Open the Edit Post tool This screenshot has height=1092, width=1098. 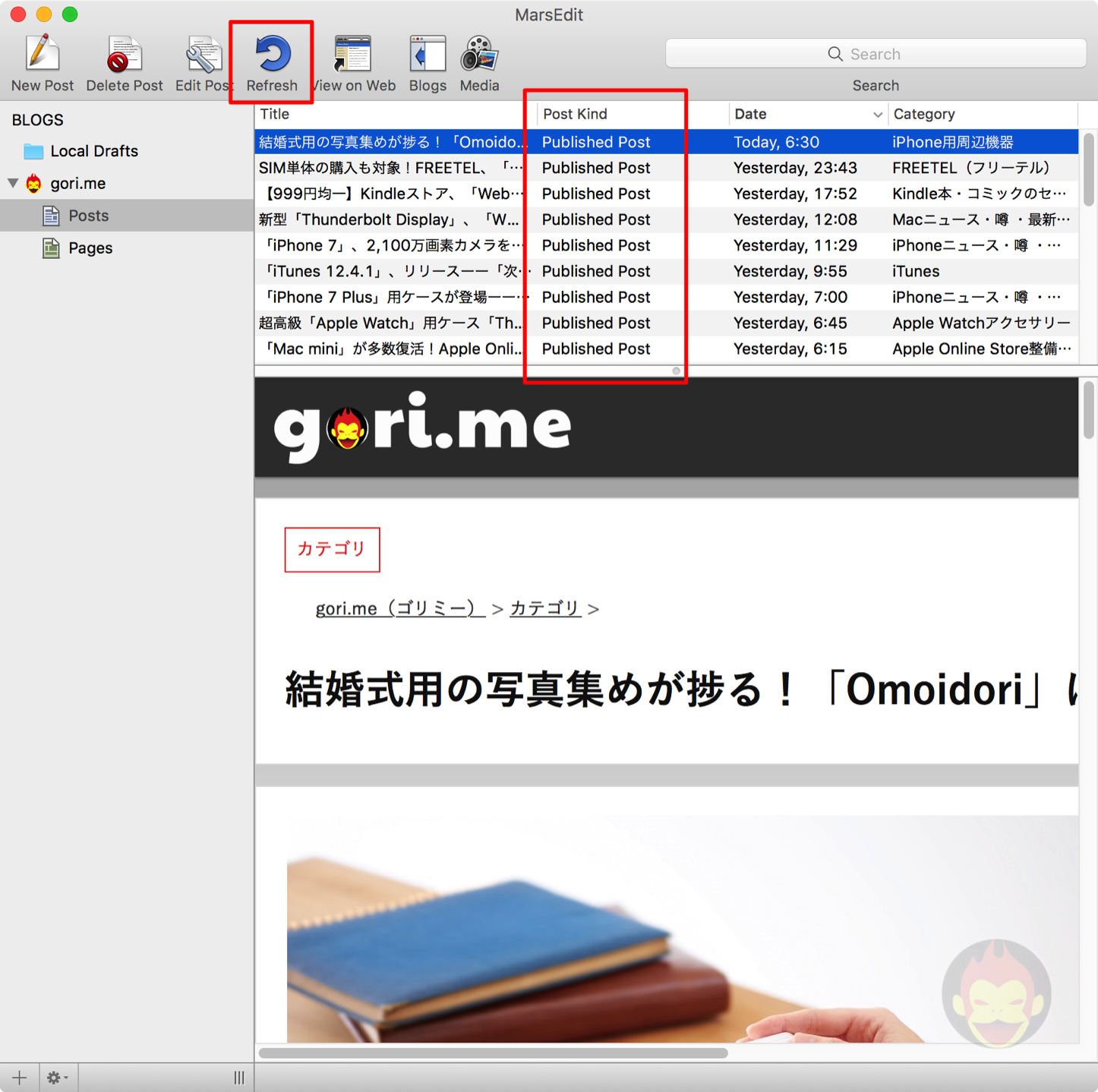(x=203, y=55)
